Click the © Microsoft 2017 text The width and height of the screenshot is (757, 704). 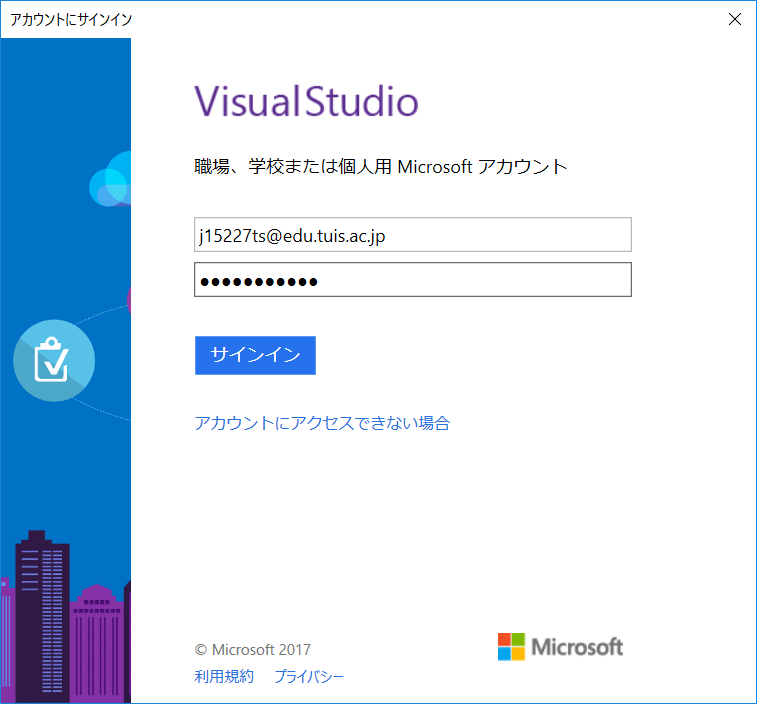point(252,649)
